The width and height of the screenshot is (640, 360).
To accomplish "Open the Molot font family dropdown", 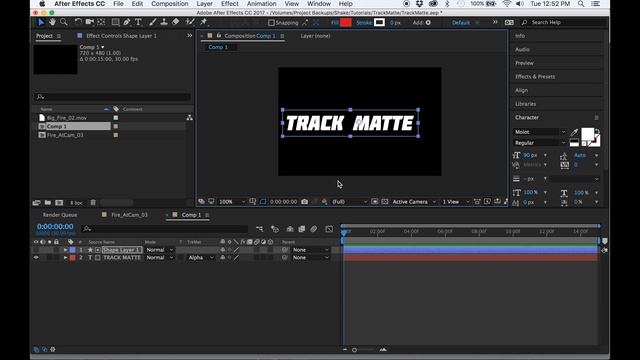I will 540,132.
